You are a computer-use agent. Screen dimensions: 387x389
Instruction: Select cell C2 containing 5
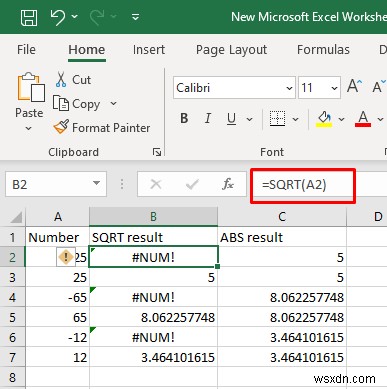pyautogui.click(x=282, y=257)
